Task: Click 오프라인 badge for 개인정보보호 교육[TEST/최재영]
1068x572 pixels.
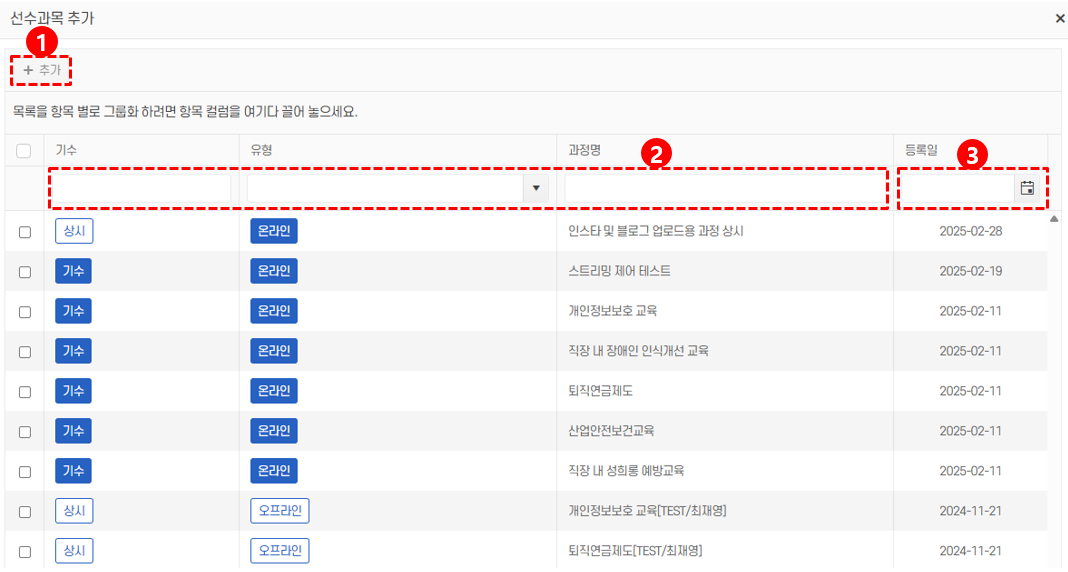Action: [x=279, y=511]
